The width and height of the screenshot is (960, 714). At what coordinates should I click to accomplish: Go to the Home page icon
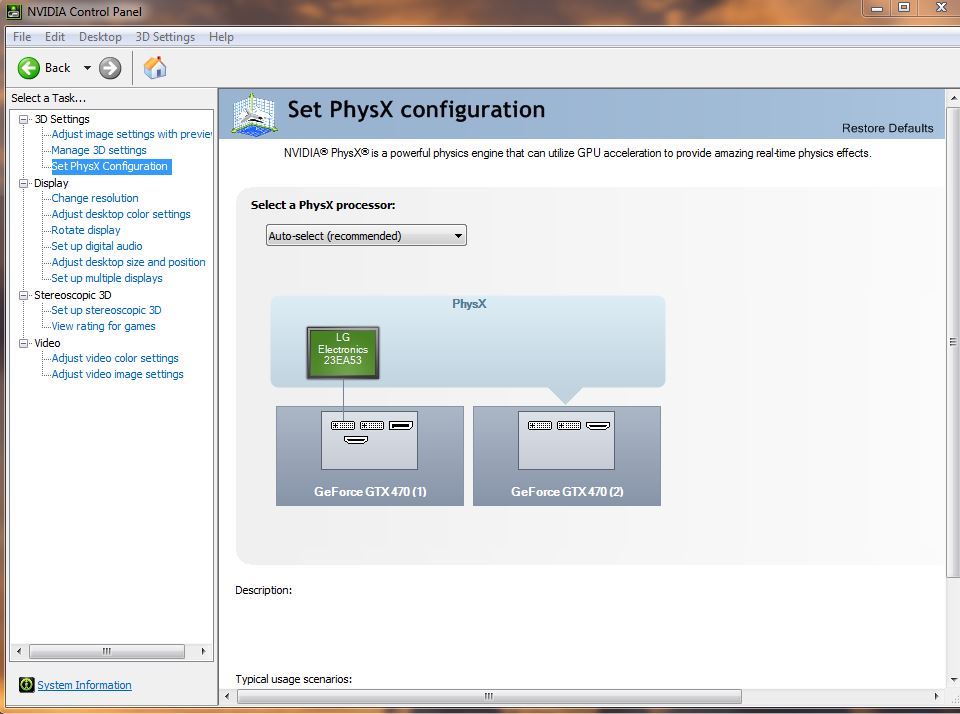[155, 67]
